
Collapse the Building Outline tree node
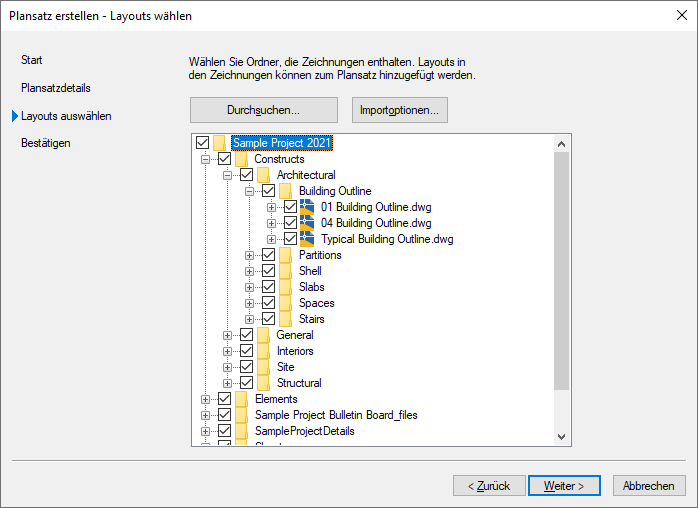pyautogui.click(x=249, y=191)
